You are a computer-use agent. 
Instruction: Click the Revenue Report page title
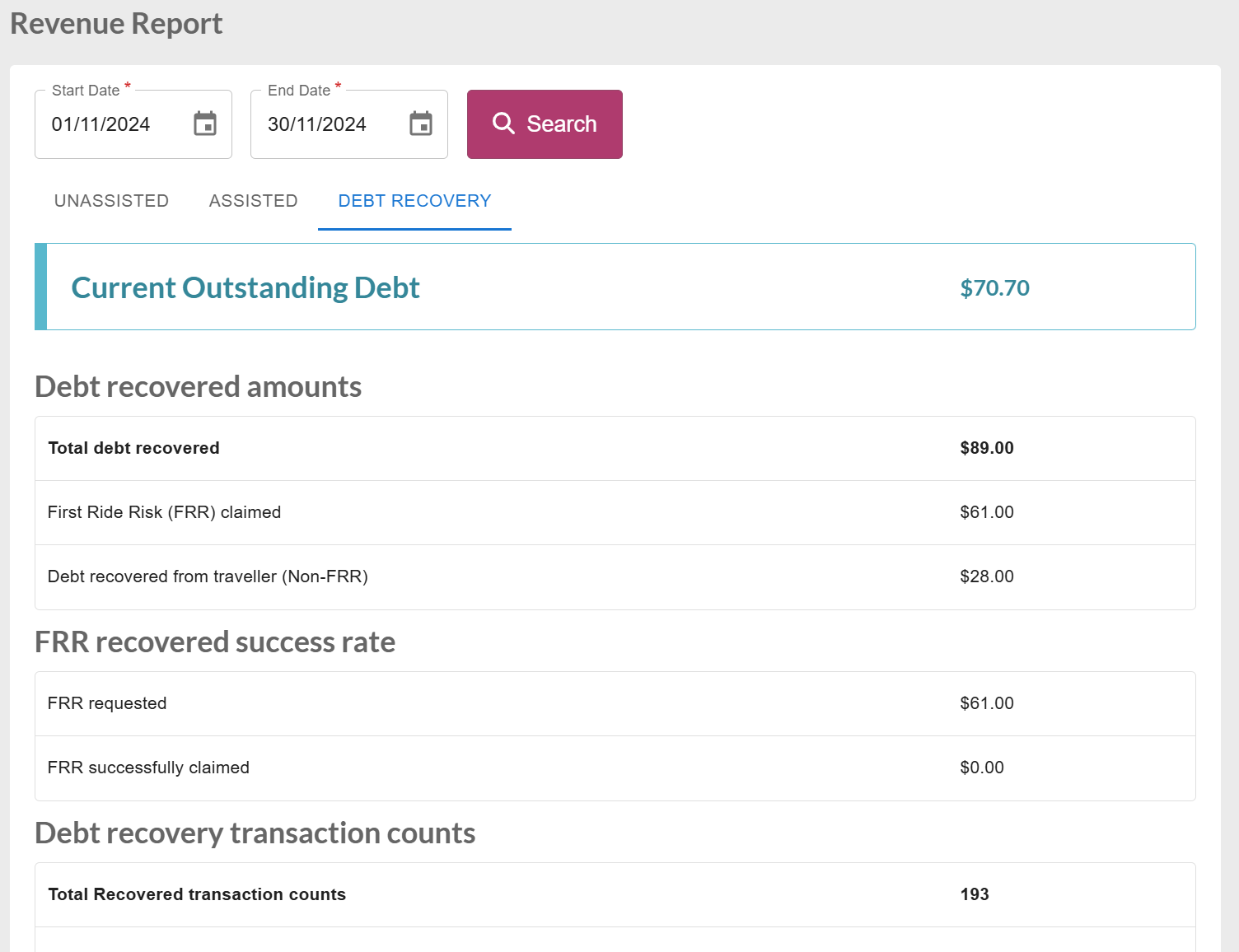click(x=116, y=24)
